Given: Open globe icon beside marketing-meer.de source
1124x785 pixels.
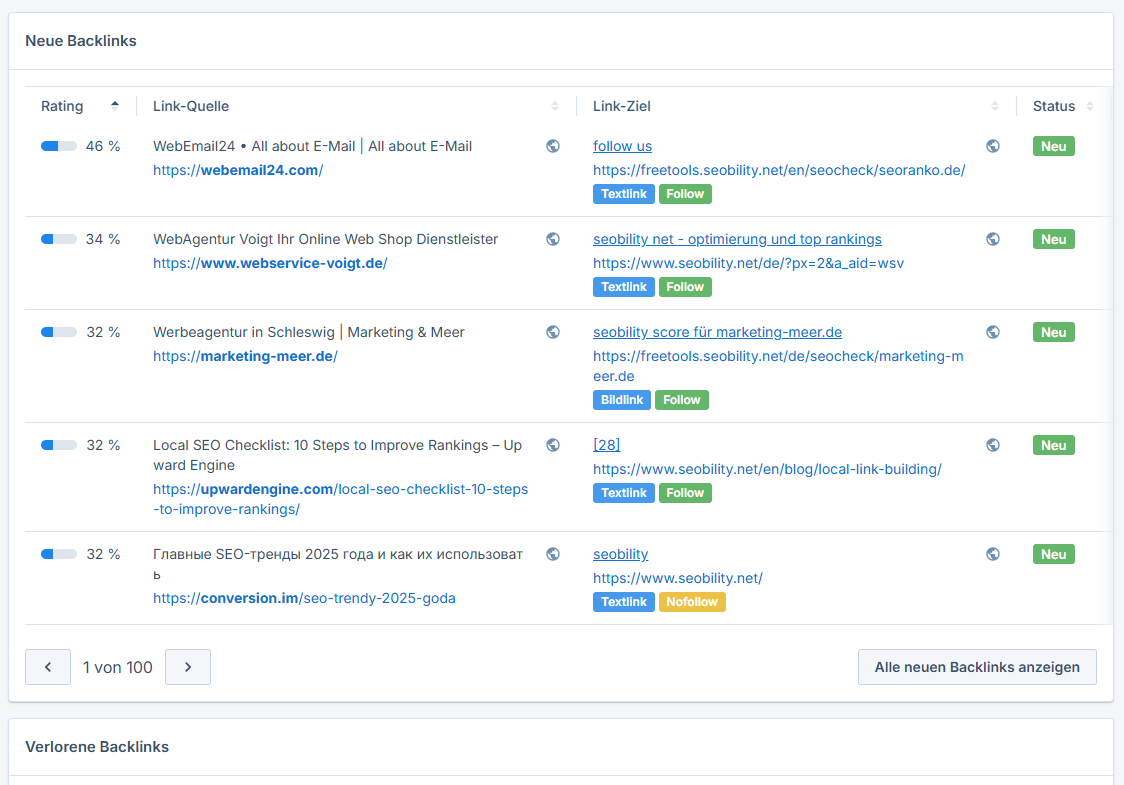Looking at the screenshot, I should (x=553, y=332).
